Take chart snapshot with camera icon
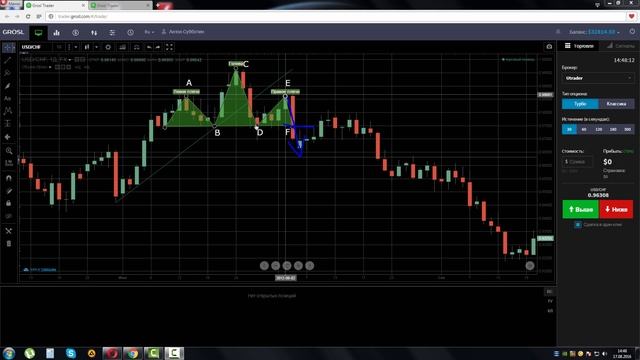 pos(549,47)
